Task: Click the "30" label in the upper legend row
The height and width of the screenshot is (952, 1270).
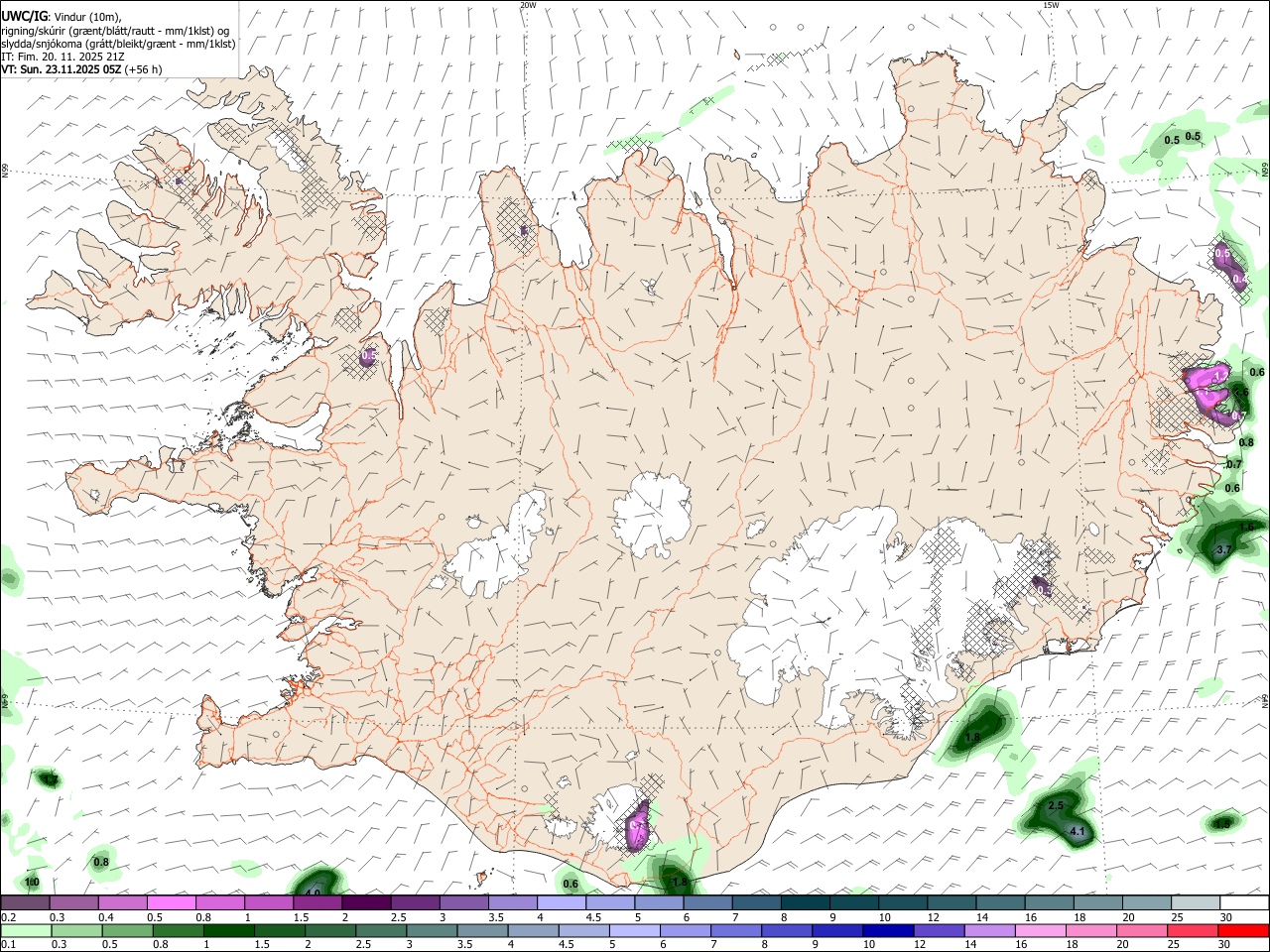Action: [x=1226, y=917]
